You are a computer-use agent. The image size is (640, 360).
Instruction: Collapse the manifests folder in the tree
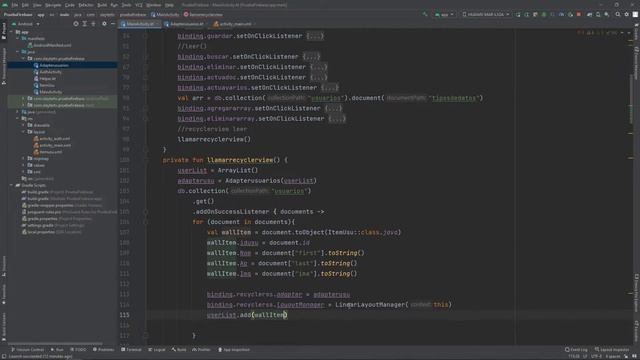[x=18, y=38]
